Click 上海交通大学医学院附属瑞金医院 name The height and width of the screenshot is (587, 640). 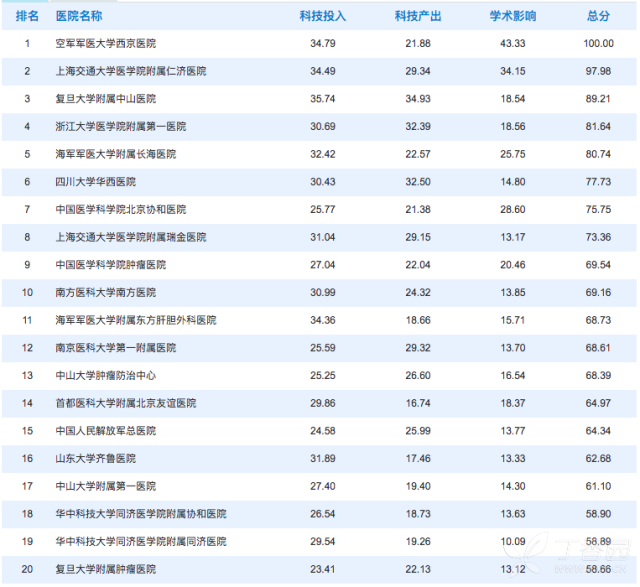131,237
